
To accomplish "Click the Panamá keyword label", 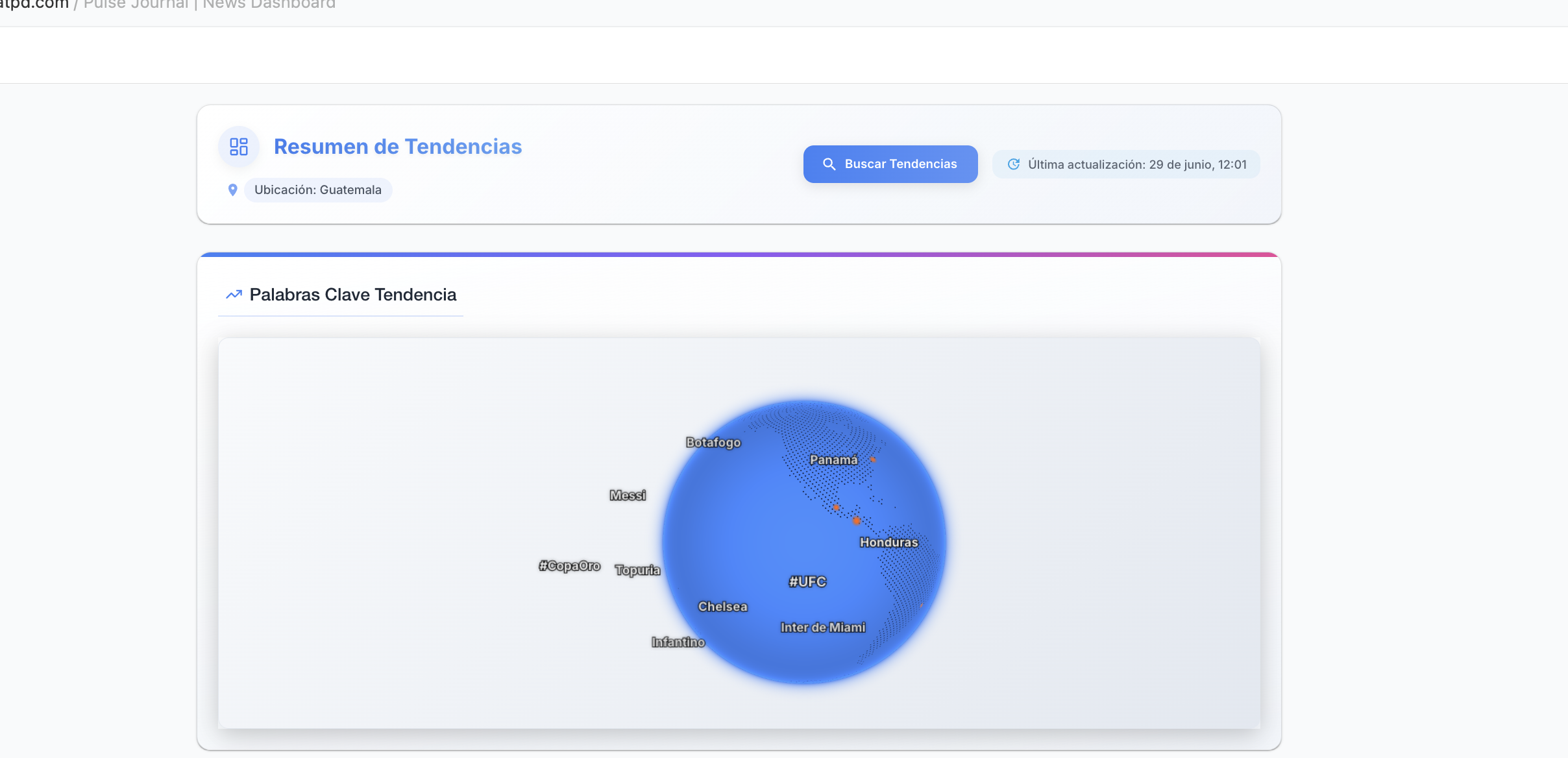I will coord(833,460).
